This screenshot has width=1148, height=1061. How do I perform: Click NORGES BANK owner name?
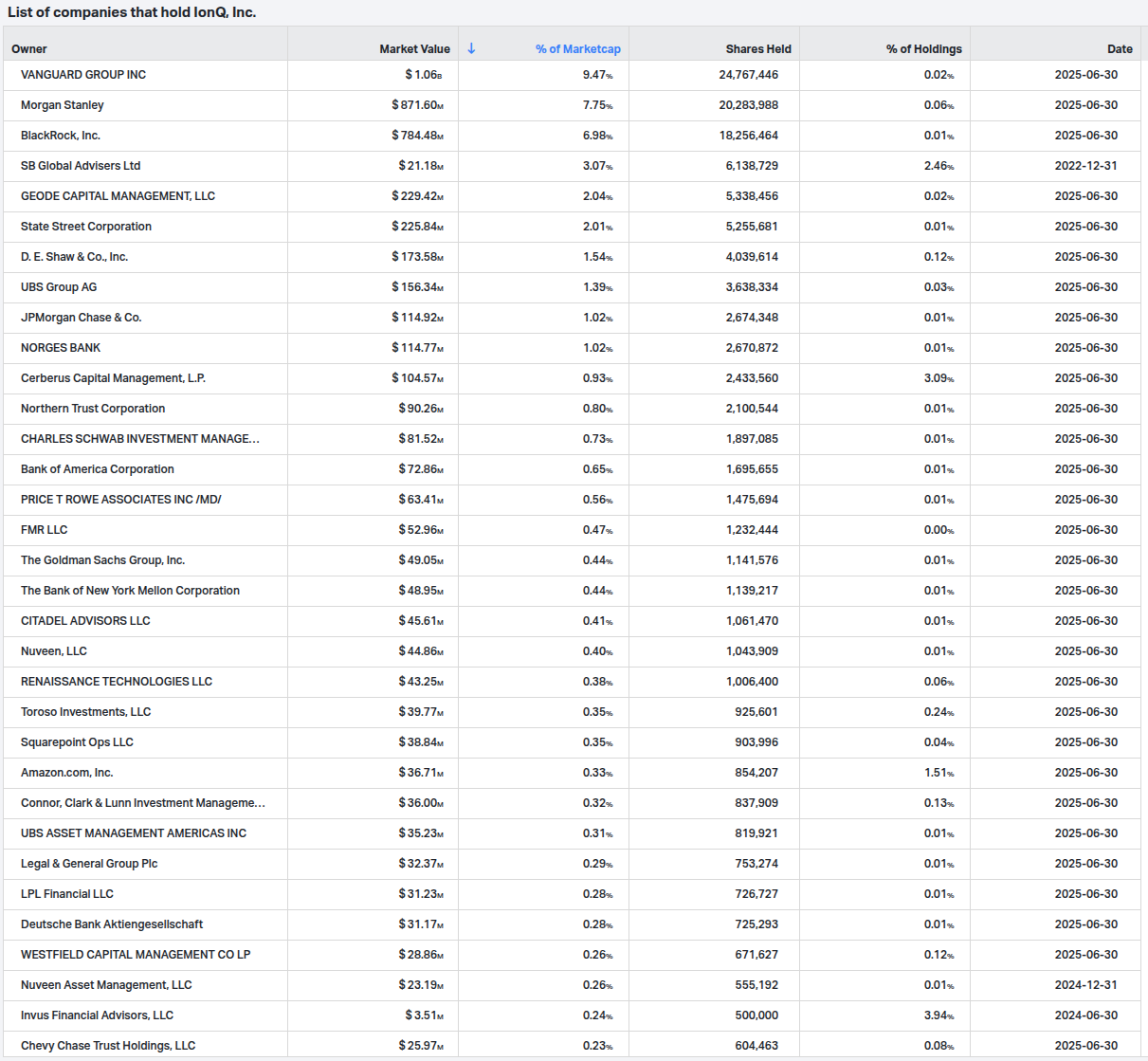point(61,348)
